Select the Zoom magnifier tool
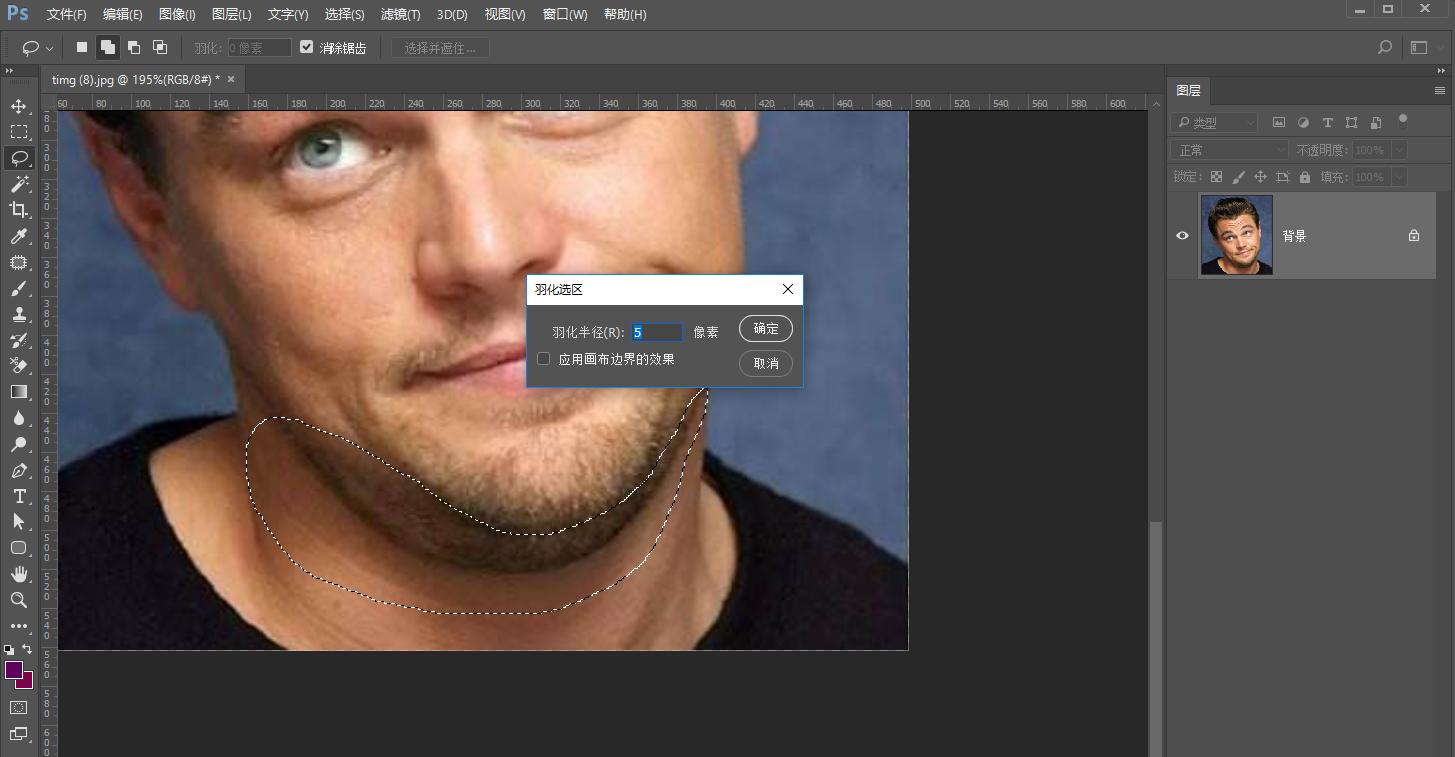Viewport: 1455px width, 757px height. coord(19,600)
